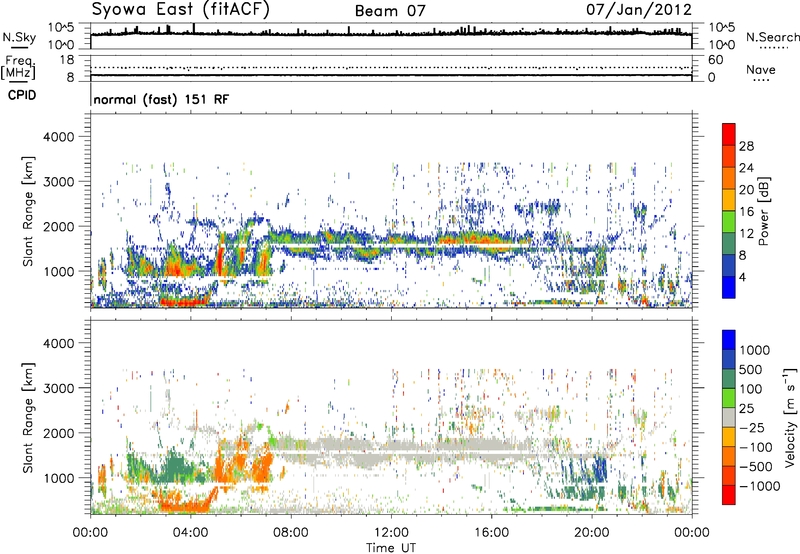This screenshot has width=800, height=554.
Task: Click the 'Time UT' axis title
Action: point(391,548)
